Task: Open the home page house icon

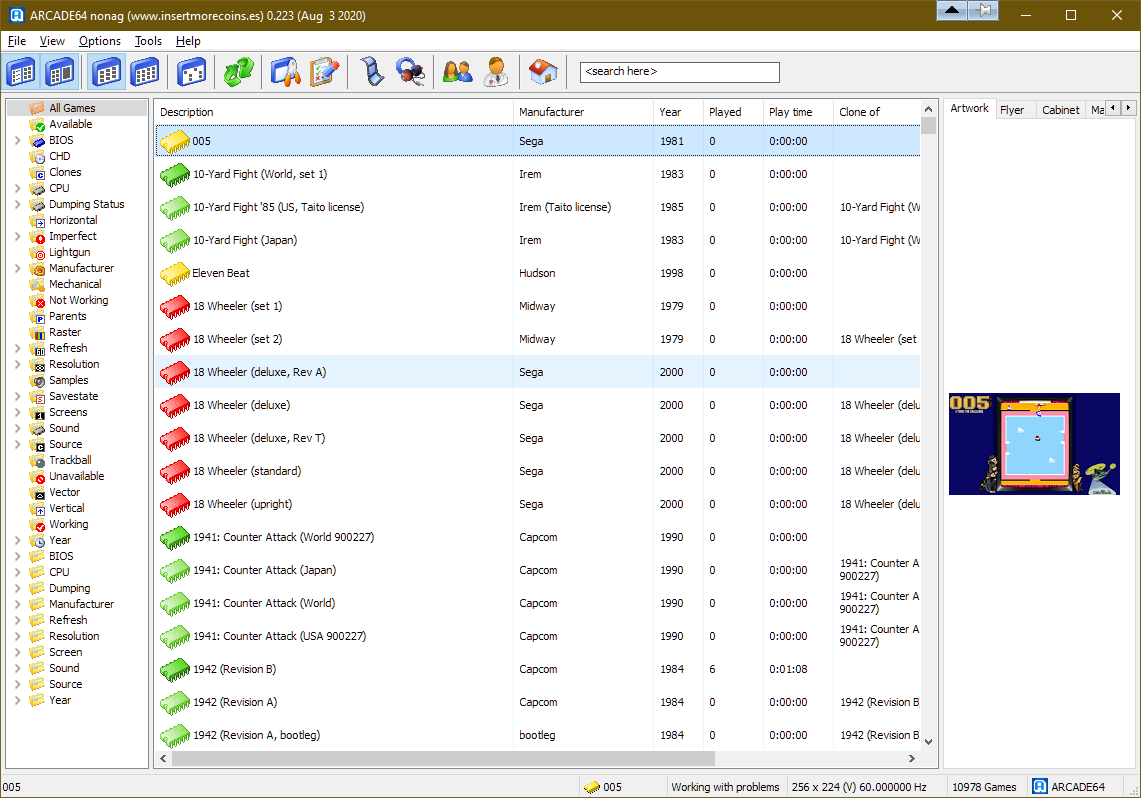Action: [543, 72]
